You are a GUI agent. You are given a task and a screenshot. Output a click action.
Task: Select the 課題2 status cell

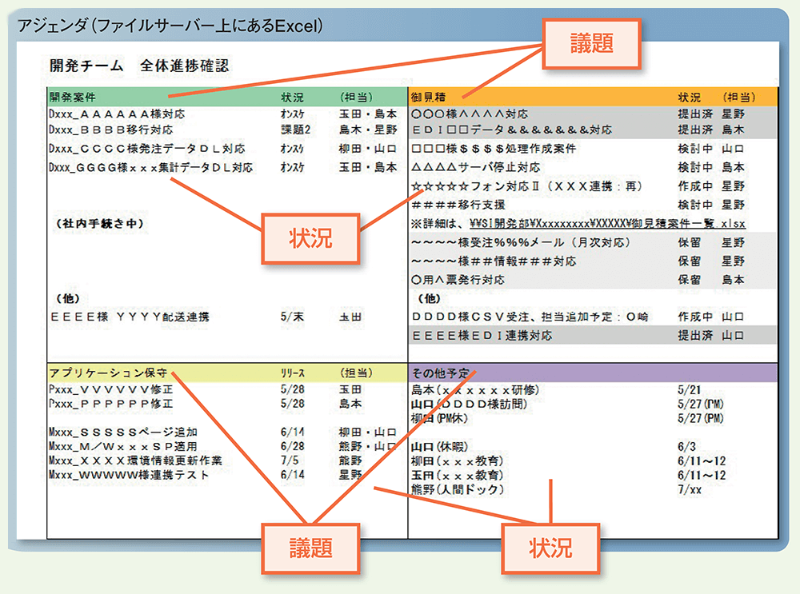[x=295, y=130]
